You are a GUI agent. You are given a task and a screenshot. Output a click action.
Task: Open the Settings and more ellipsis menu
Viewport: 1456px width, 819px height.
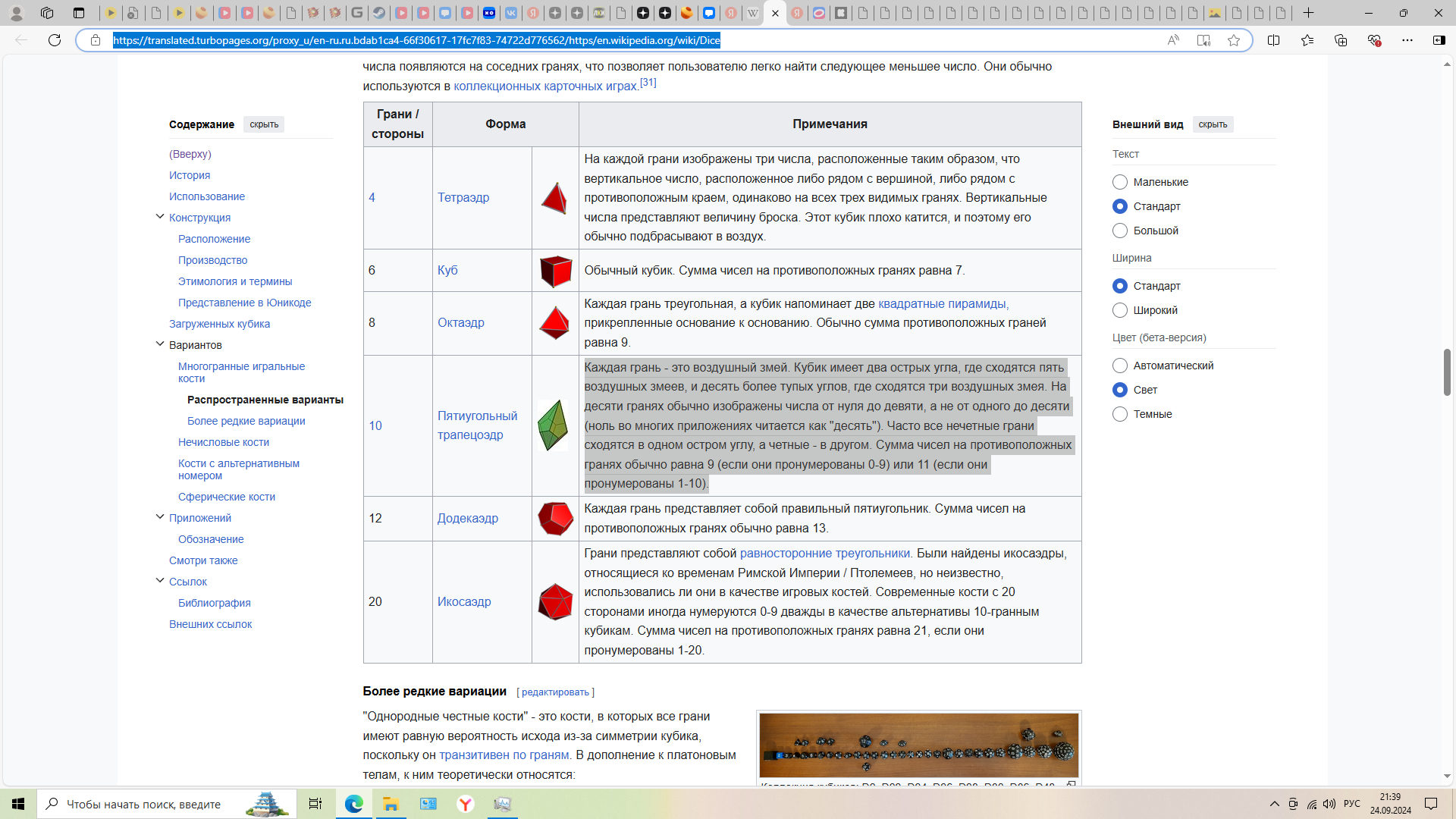(1407, 40)
